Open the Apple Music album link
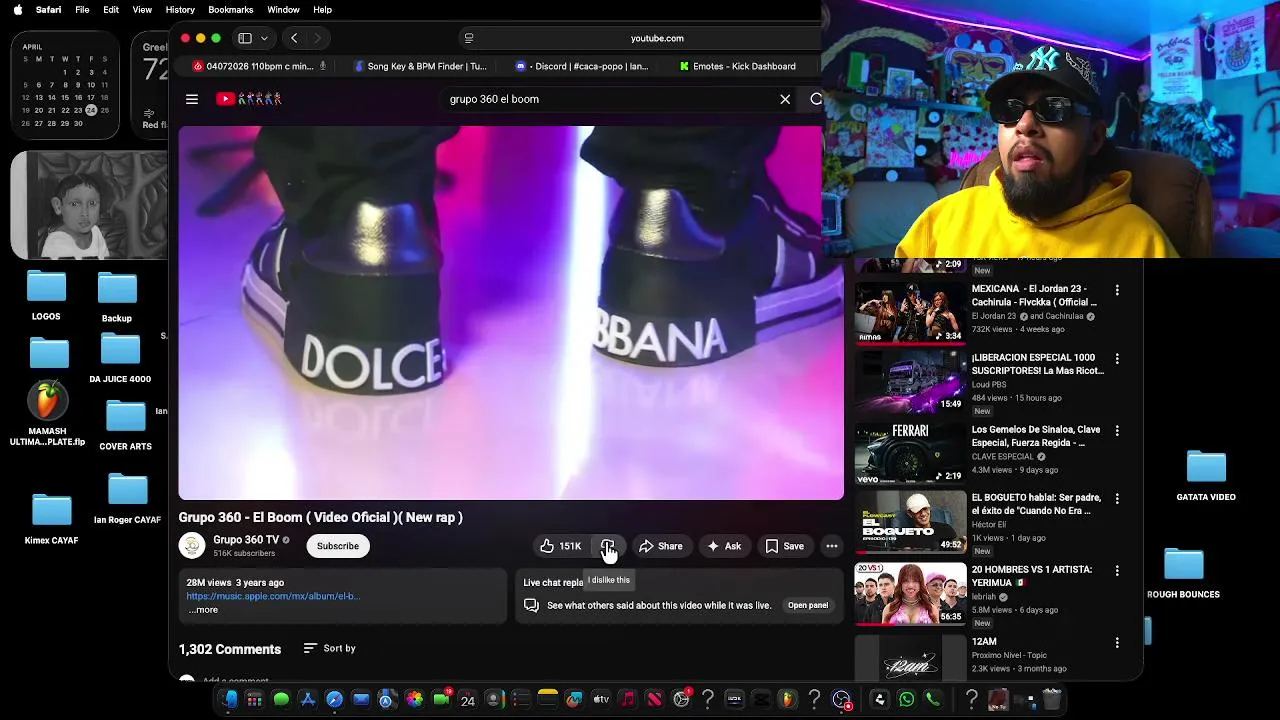The image size is (1280, 720). coord(273,596)
